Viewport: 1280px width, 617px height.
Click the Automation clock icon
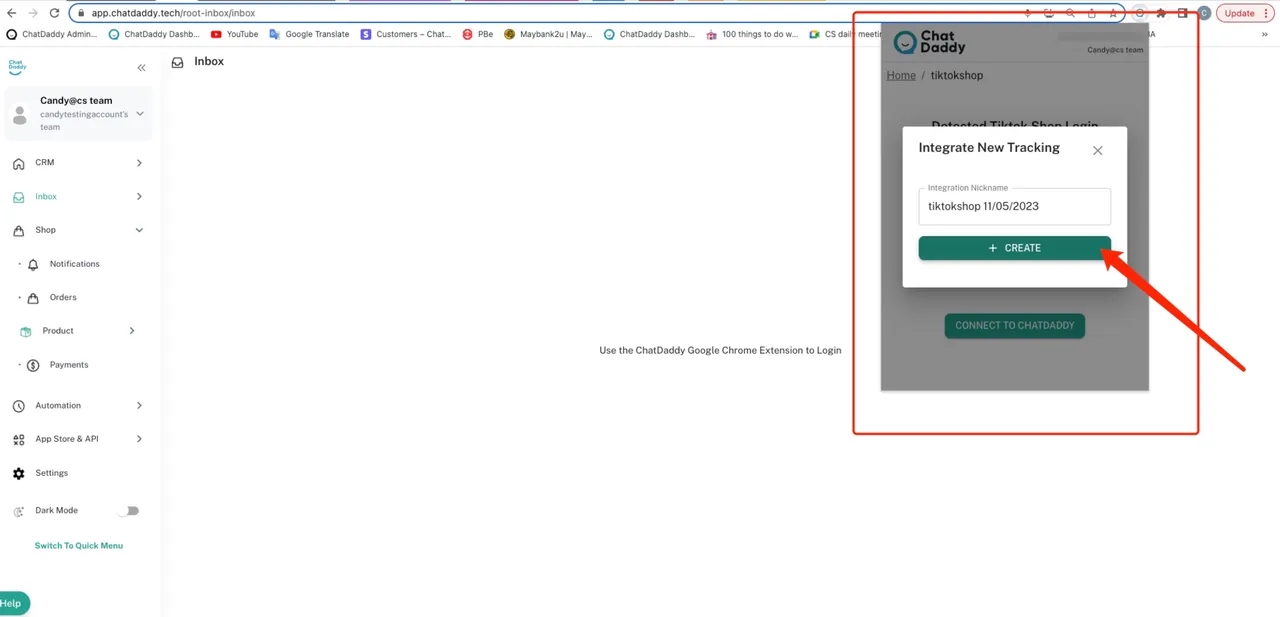[18, 406]
